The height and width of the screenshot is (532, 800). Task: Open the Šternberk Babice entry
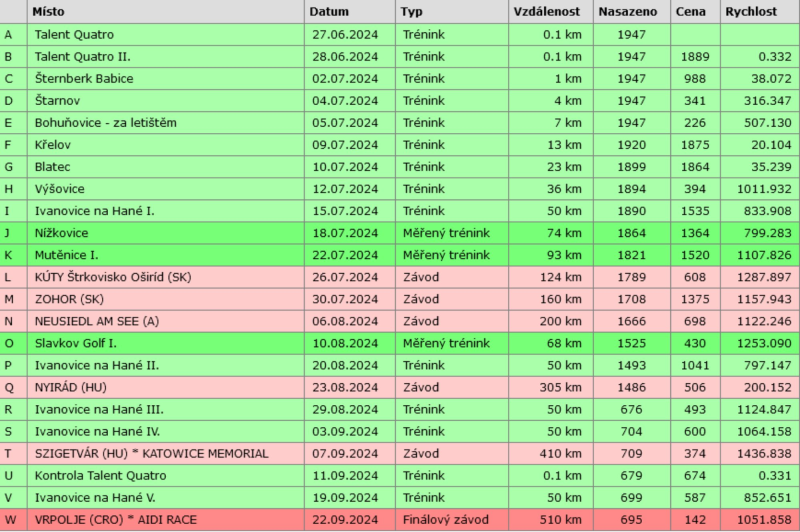point(84,78)
